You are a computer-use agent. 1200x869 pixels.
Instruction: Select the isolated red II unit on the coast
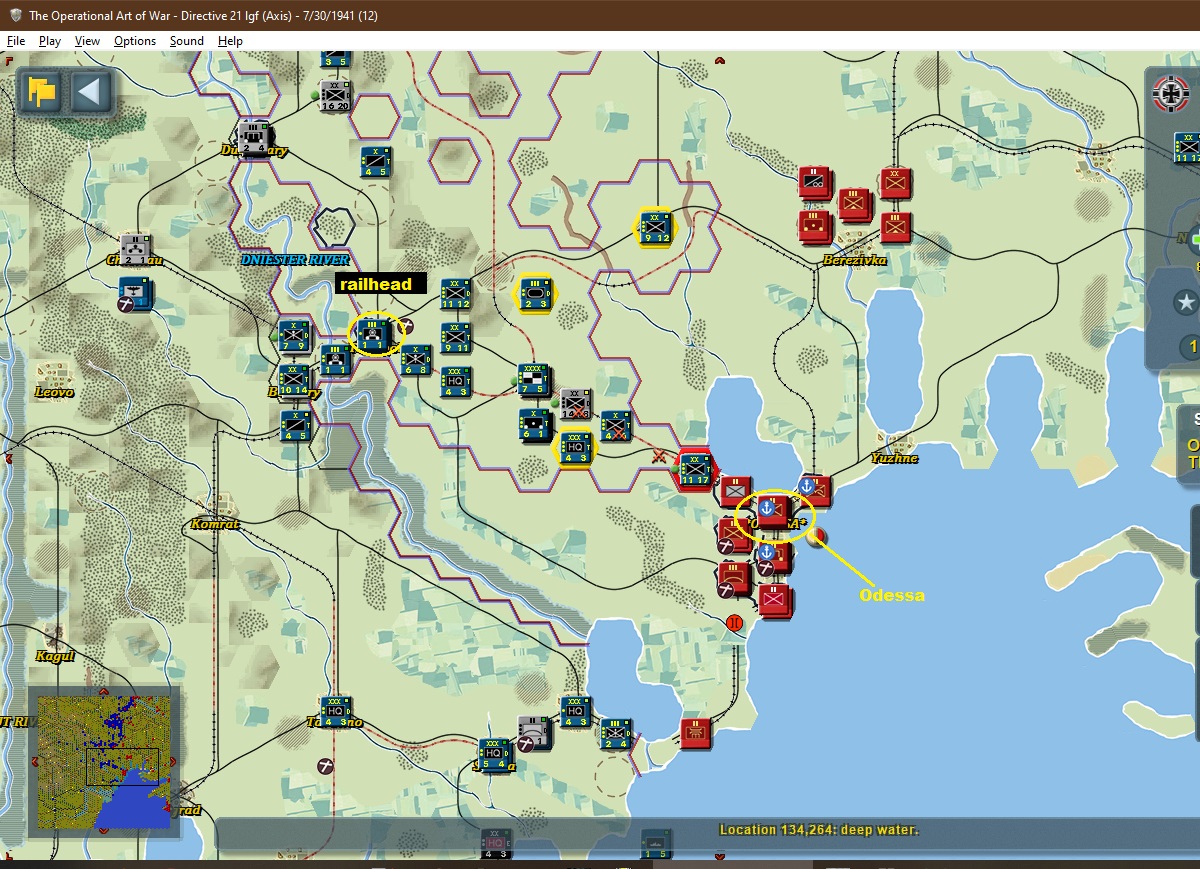[696, 733]
